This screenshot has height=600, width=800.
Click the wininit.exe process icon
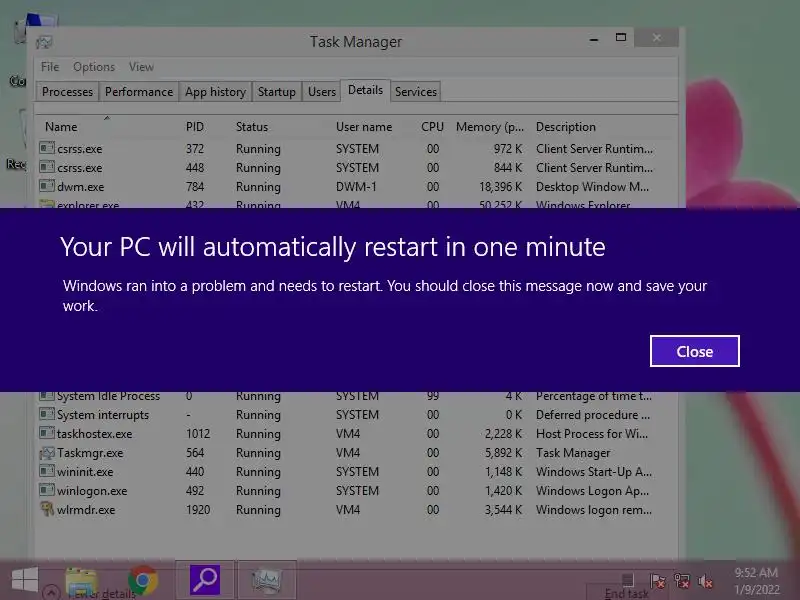pos(47,471)
